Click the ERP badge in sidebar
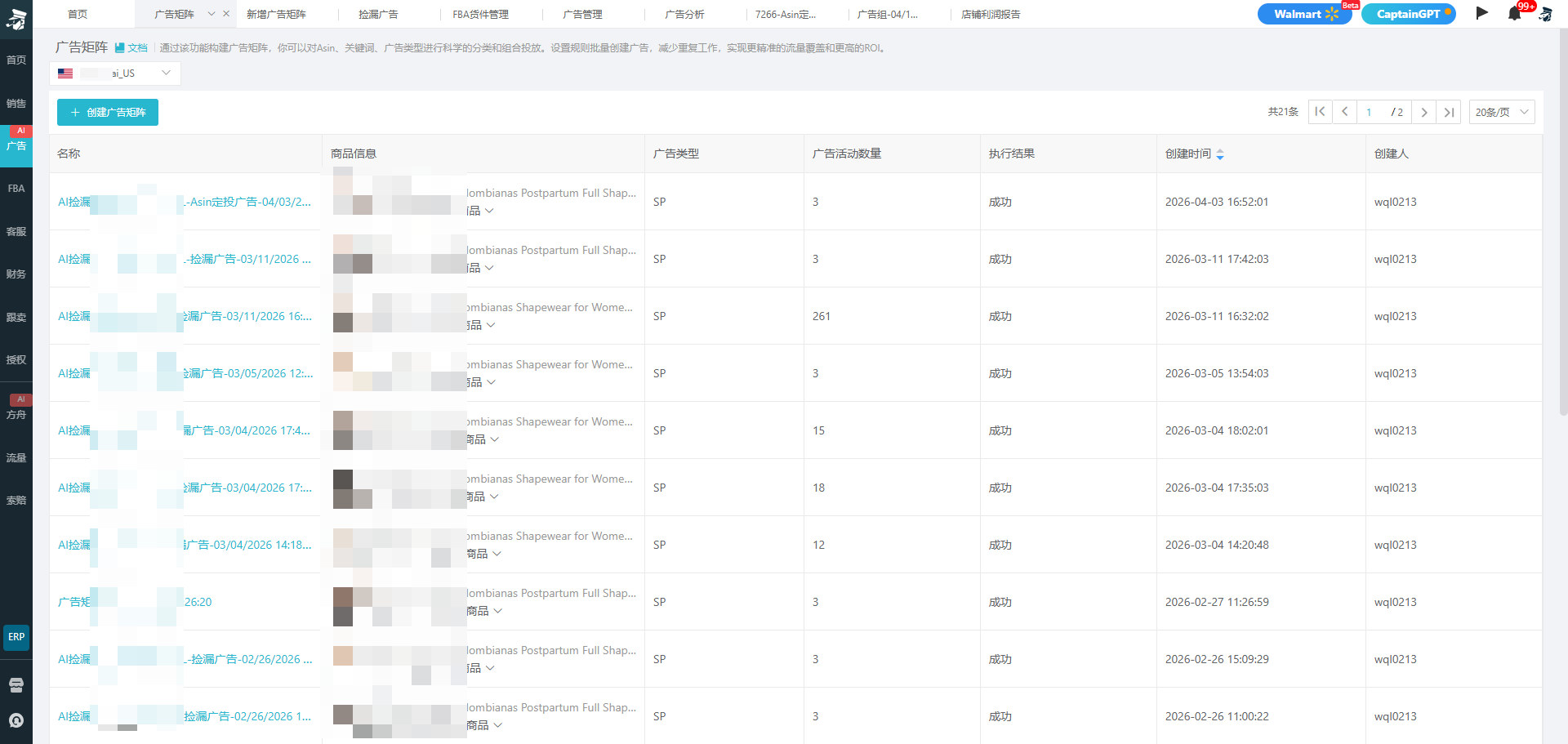Image resolution: width=1568 pixels, height=744 pixels. pyautogui.click(x=16, y=637)
